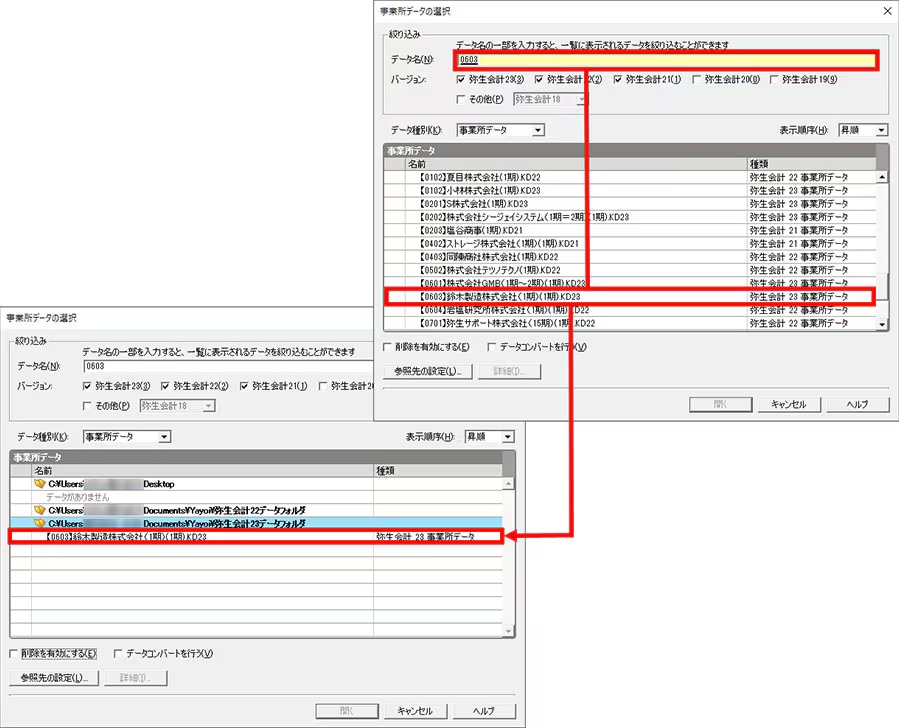The image size is (899, 728).
Task: Click 弥生会計23データフォルダ folder icon
Action: [40, 523]
